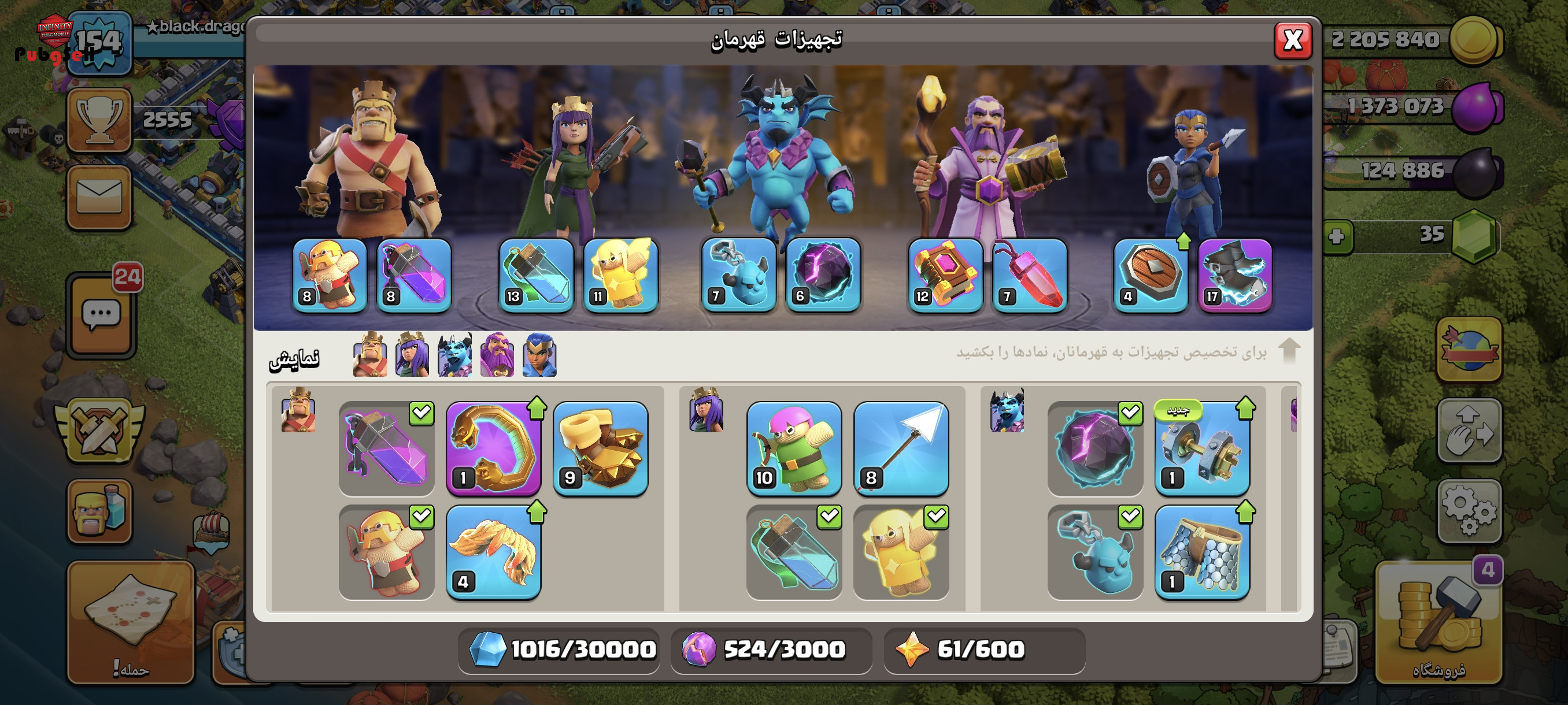The width and height of the screenshot is (1568, 705).
Task: Click upgrade arrow on Royal Champion shield
Action: coord(1184,242)
